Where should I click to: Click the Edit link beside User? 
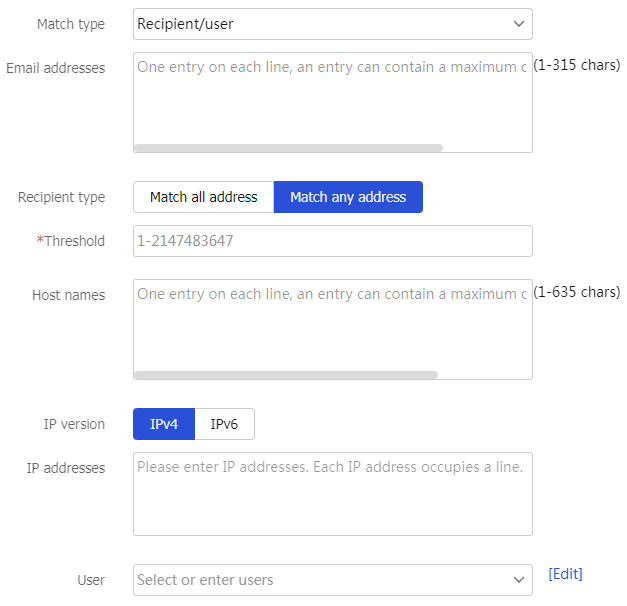(x=565, y=574)
